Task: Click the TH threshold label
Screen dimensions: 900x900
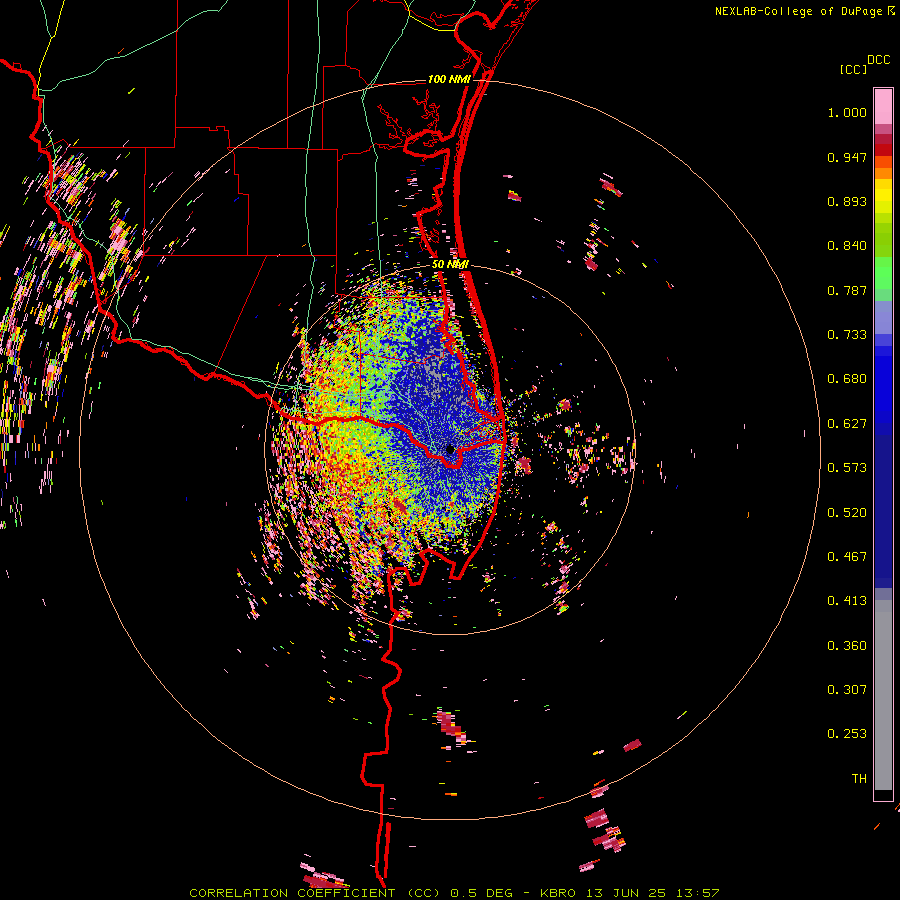Action: click(x=859, y=779)
